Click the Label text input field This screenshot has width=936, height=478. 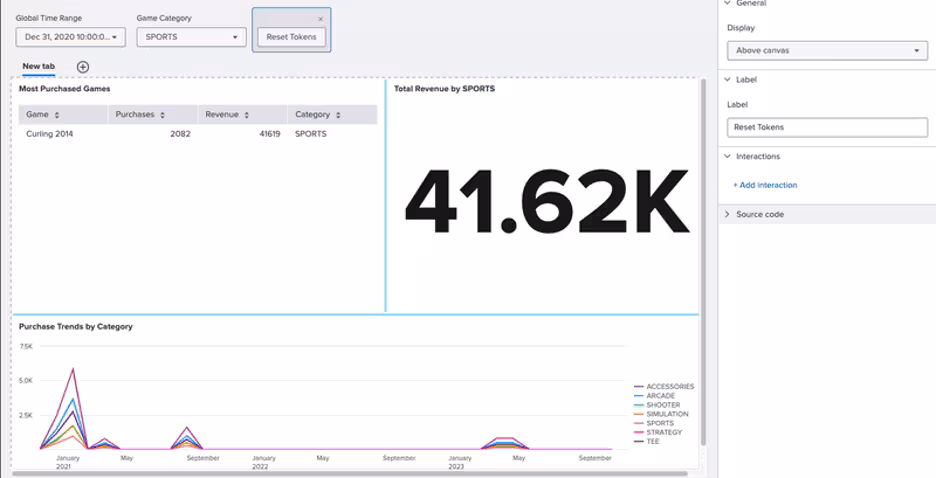(827, 128)
